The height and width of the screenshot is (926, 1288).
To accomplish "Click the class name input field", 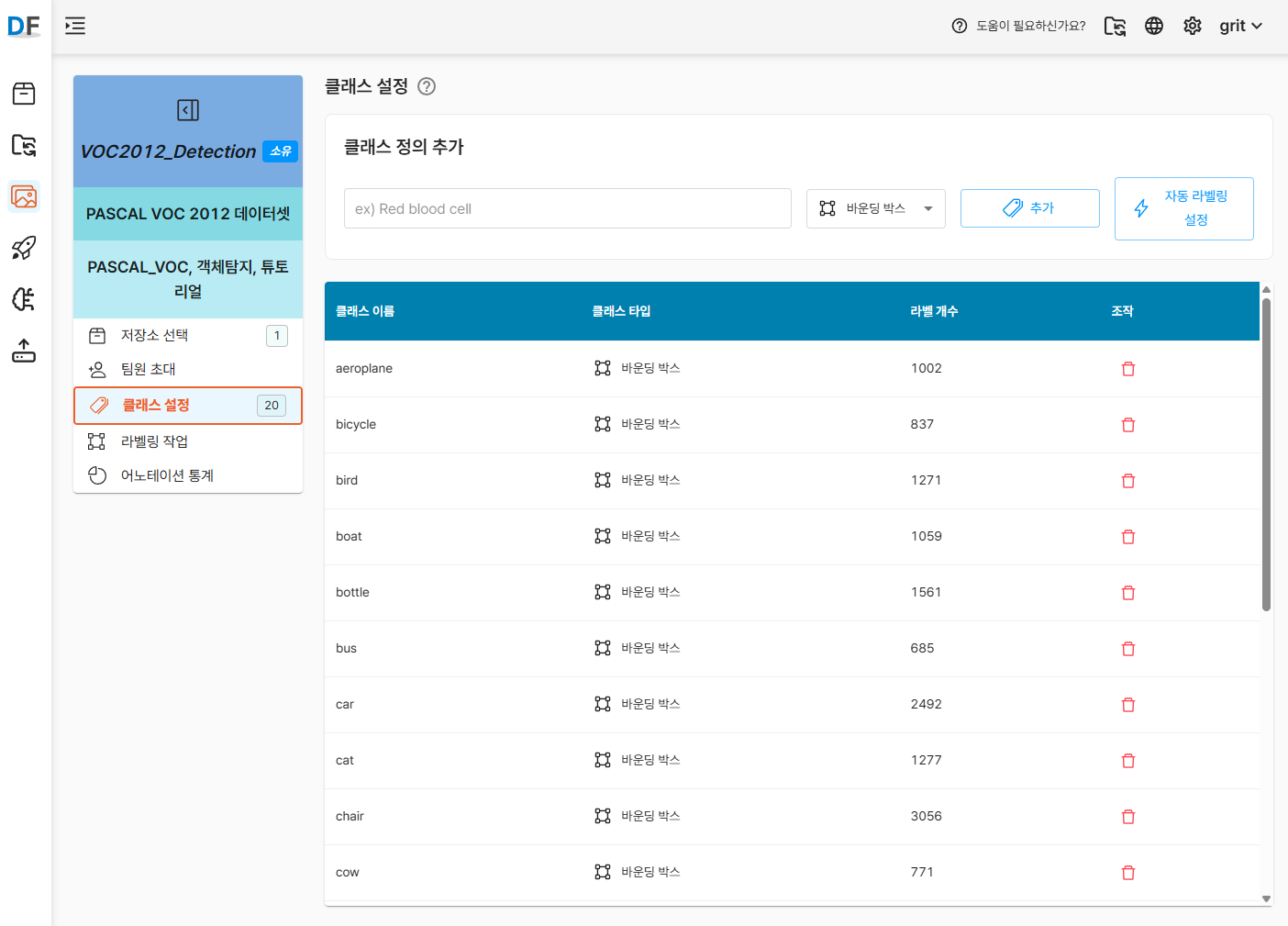I will 568,208.
